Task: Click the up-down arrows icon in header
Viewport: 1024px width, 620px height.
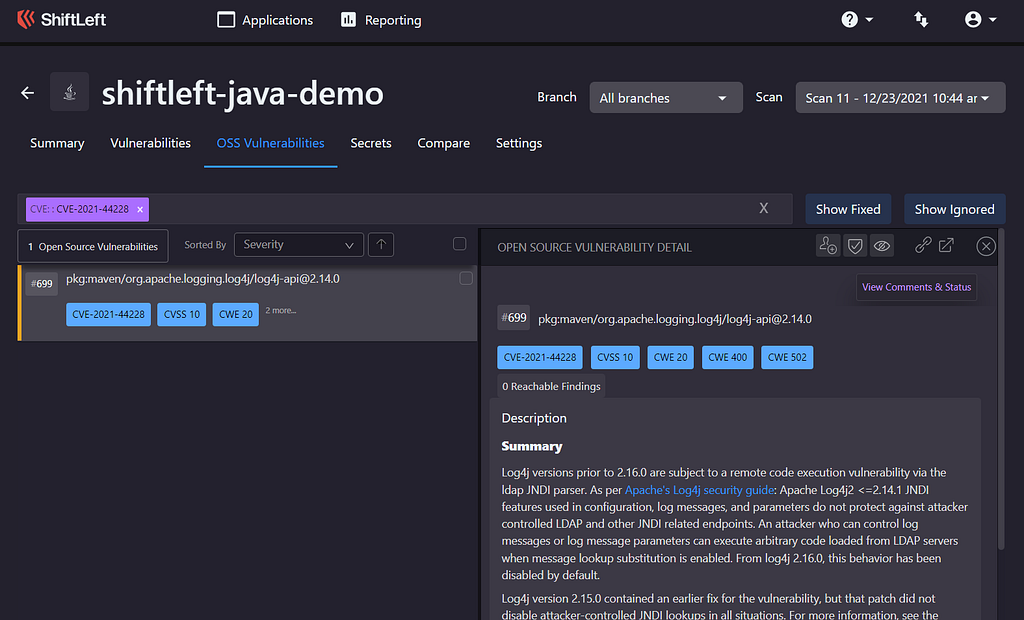Action: coord(921,20)
